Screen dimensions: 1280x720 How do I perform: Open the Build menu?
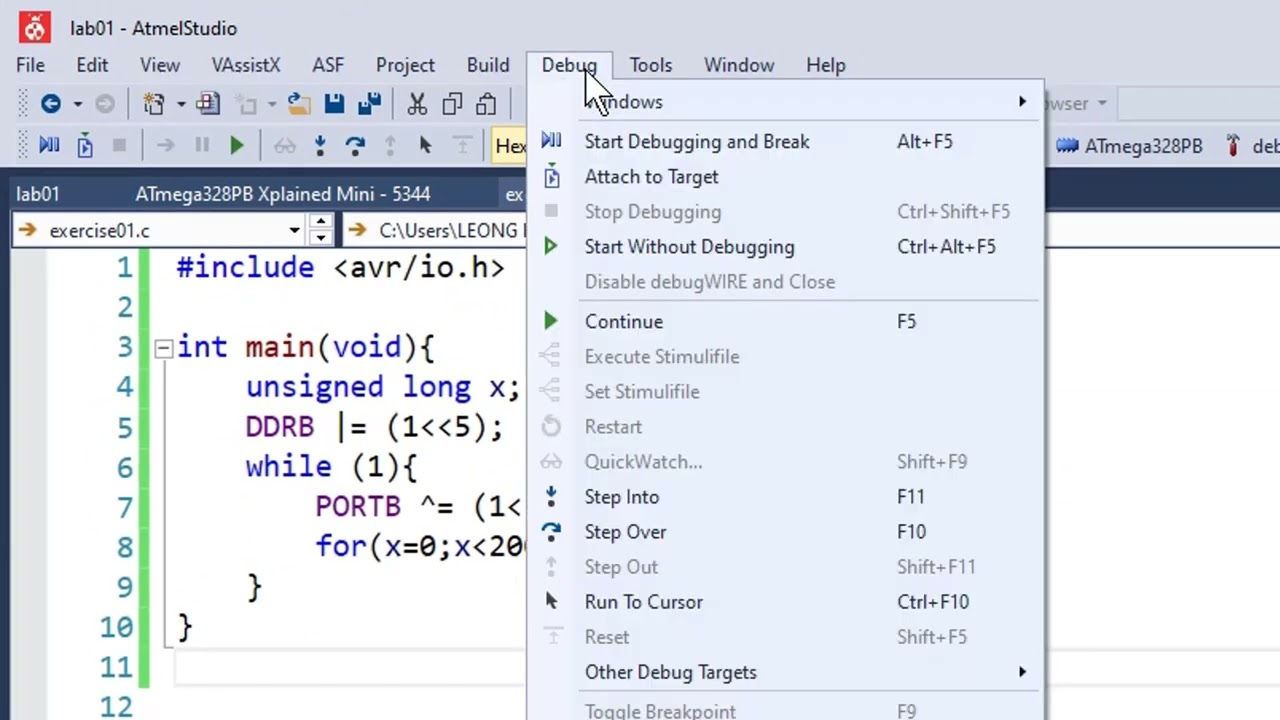click(487, 65)
